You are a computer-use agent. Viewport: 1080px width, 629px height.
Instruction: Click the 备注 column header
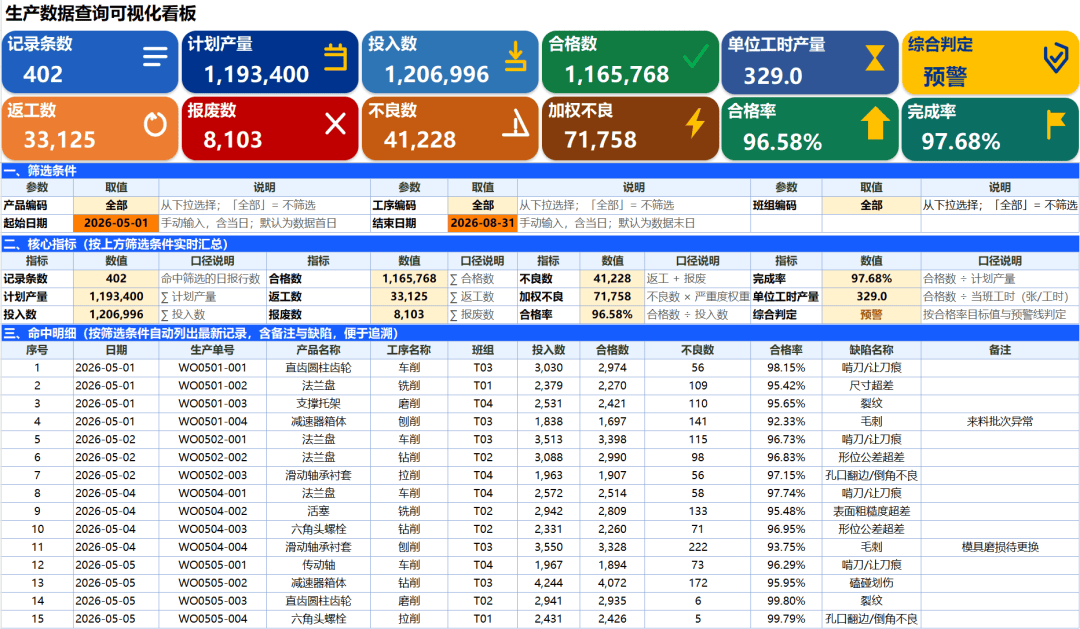coord(999,350)
